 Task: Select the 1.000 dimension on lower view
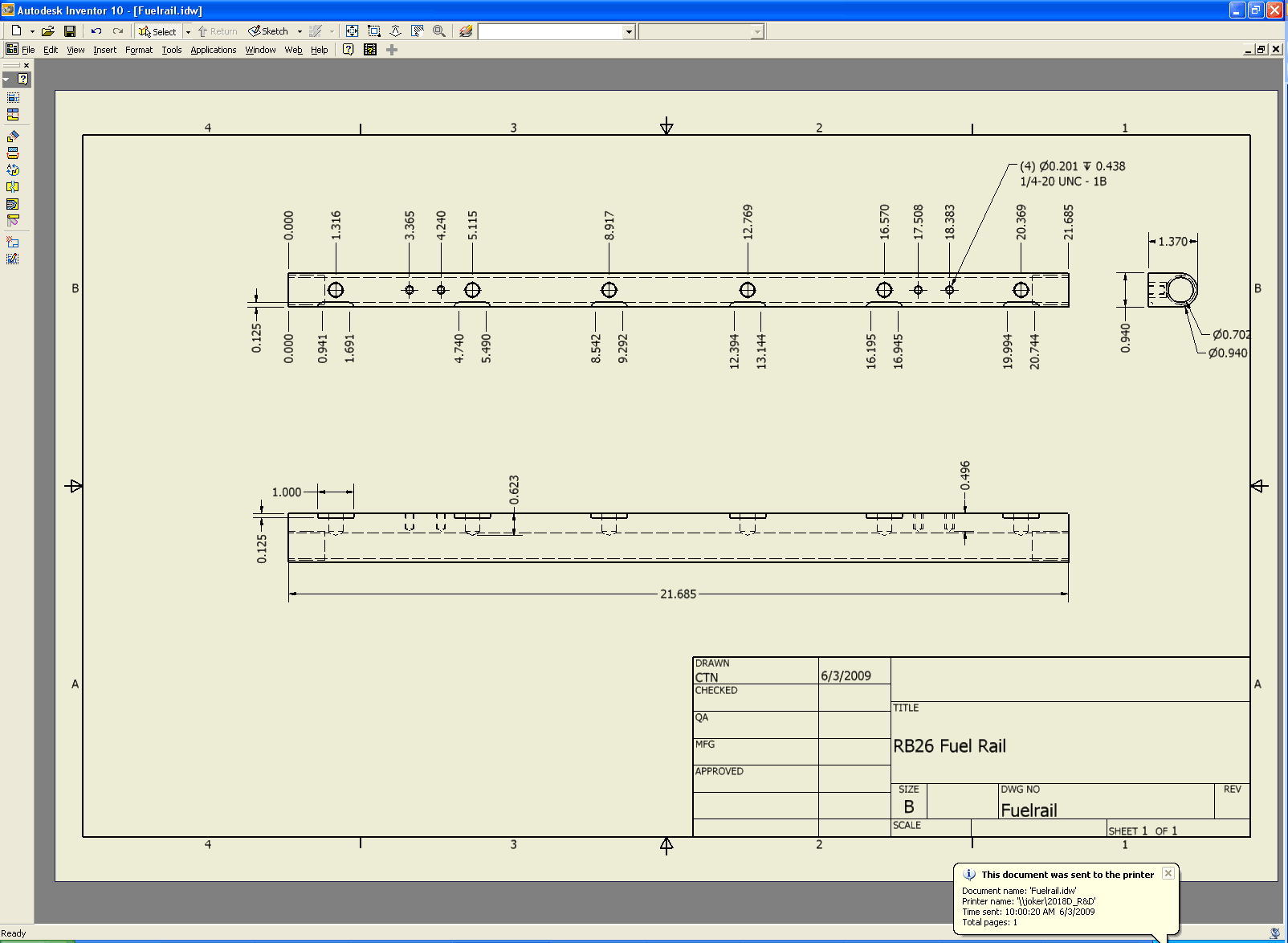287,492
